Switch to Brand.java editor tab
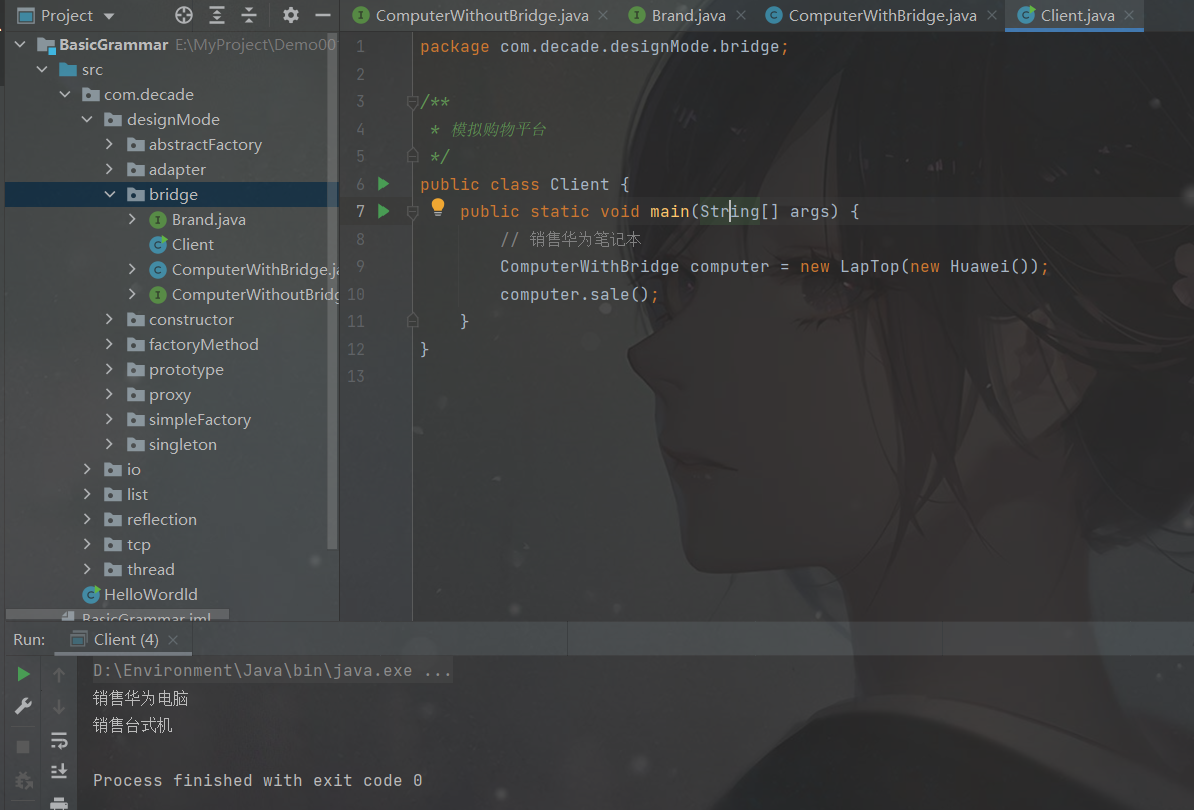 [688, 15]
